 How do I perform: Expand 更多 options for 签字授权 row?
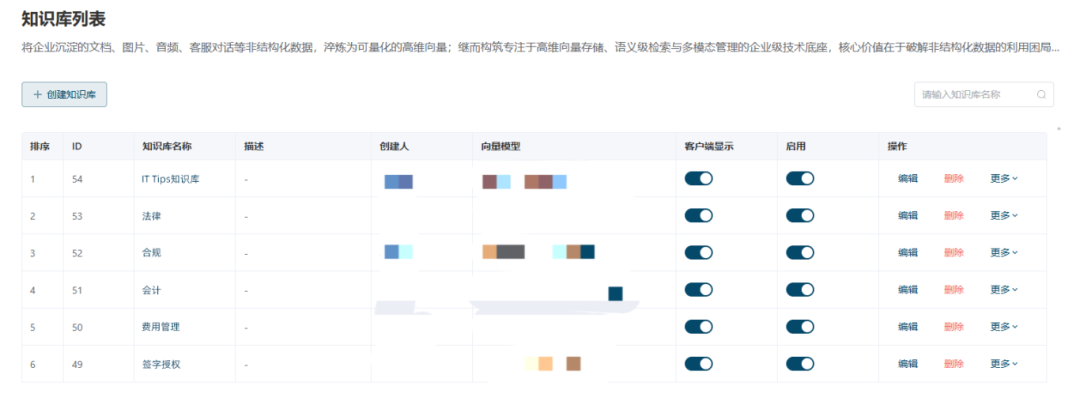tap(1004, 364)
